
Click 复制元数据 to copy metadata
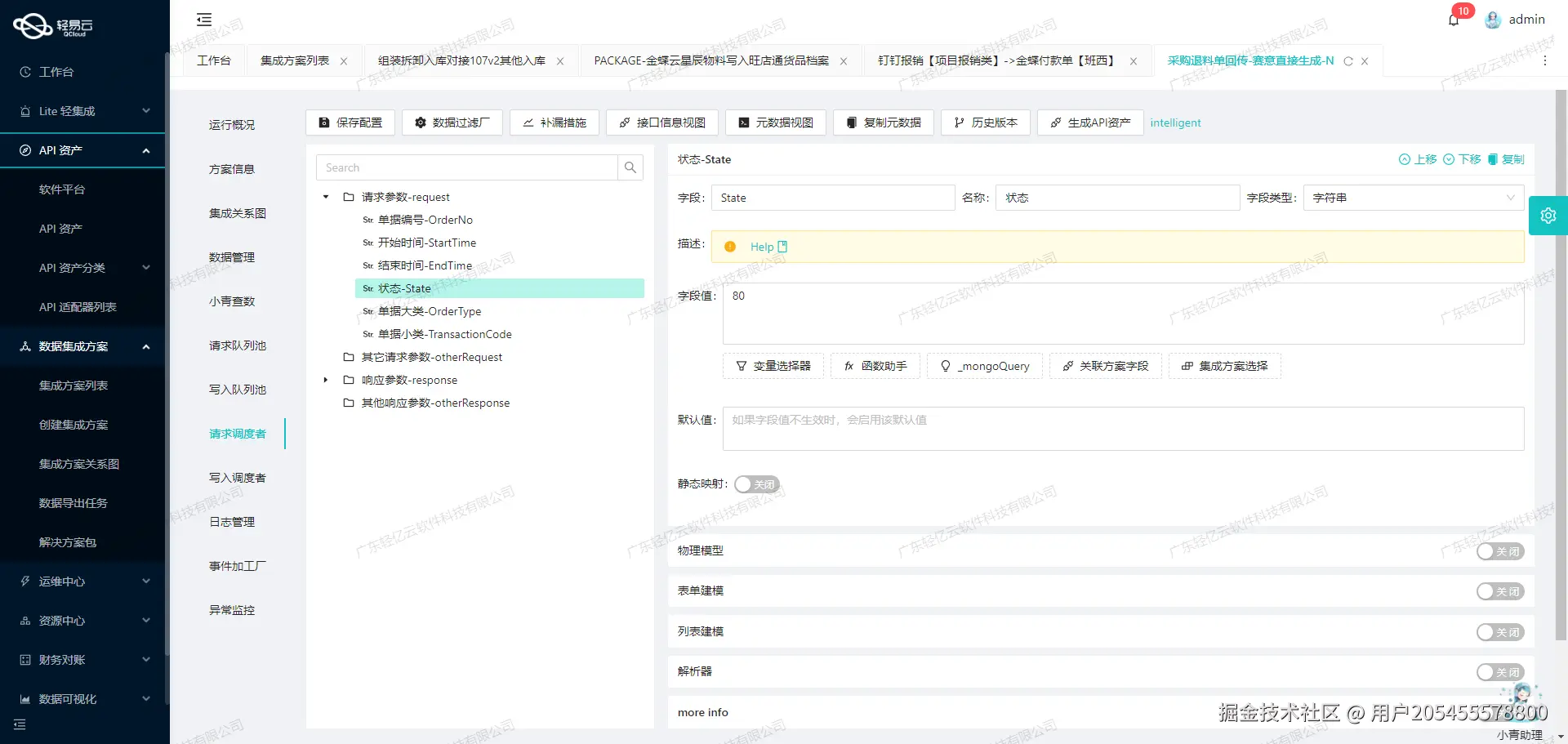[x=883, y=122]
